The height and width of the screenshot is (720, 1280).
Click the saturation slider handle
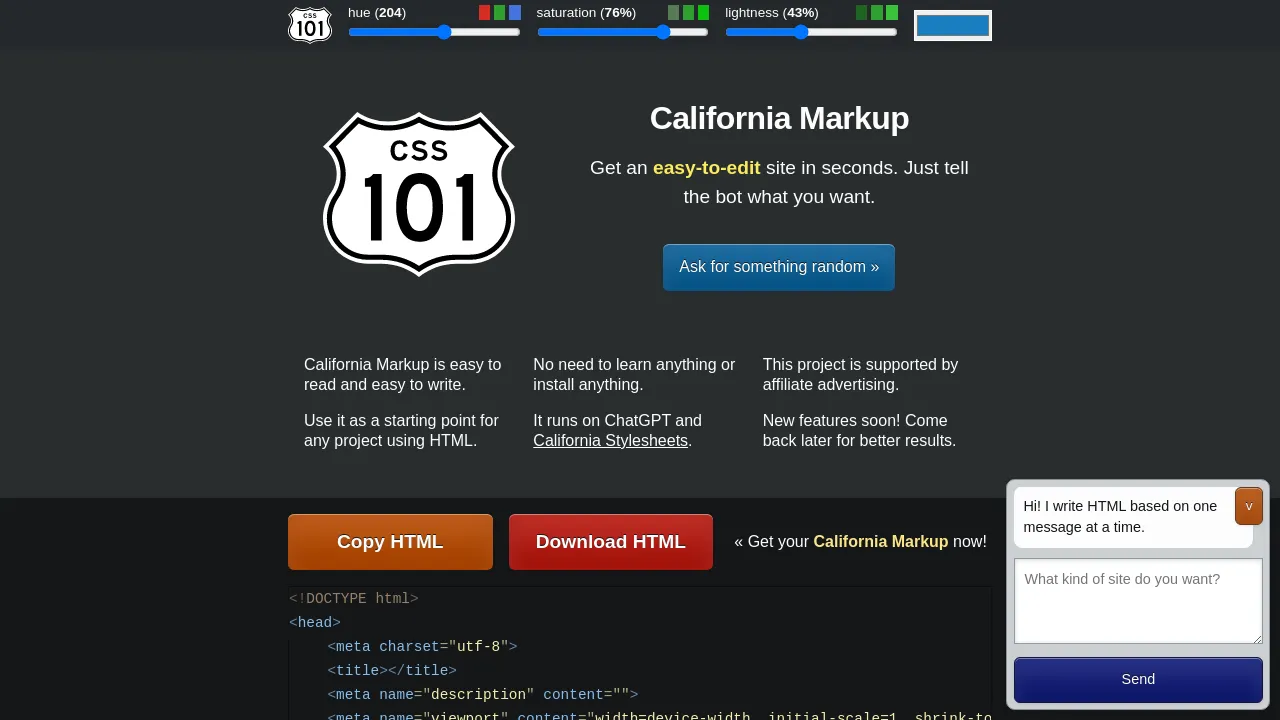pos(663,32)
